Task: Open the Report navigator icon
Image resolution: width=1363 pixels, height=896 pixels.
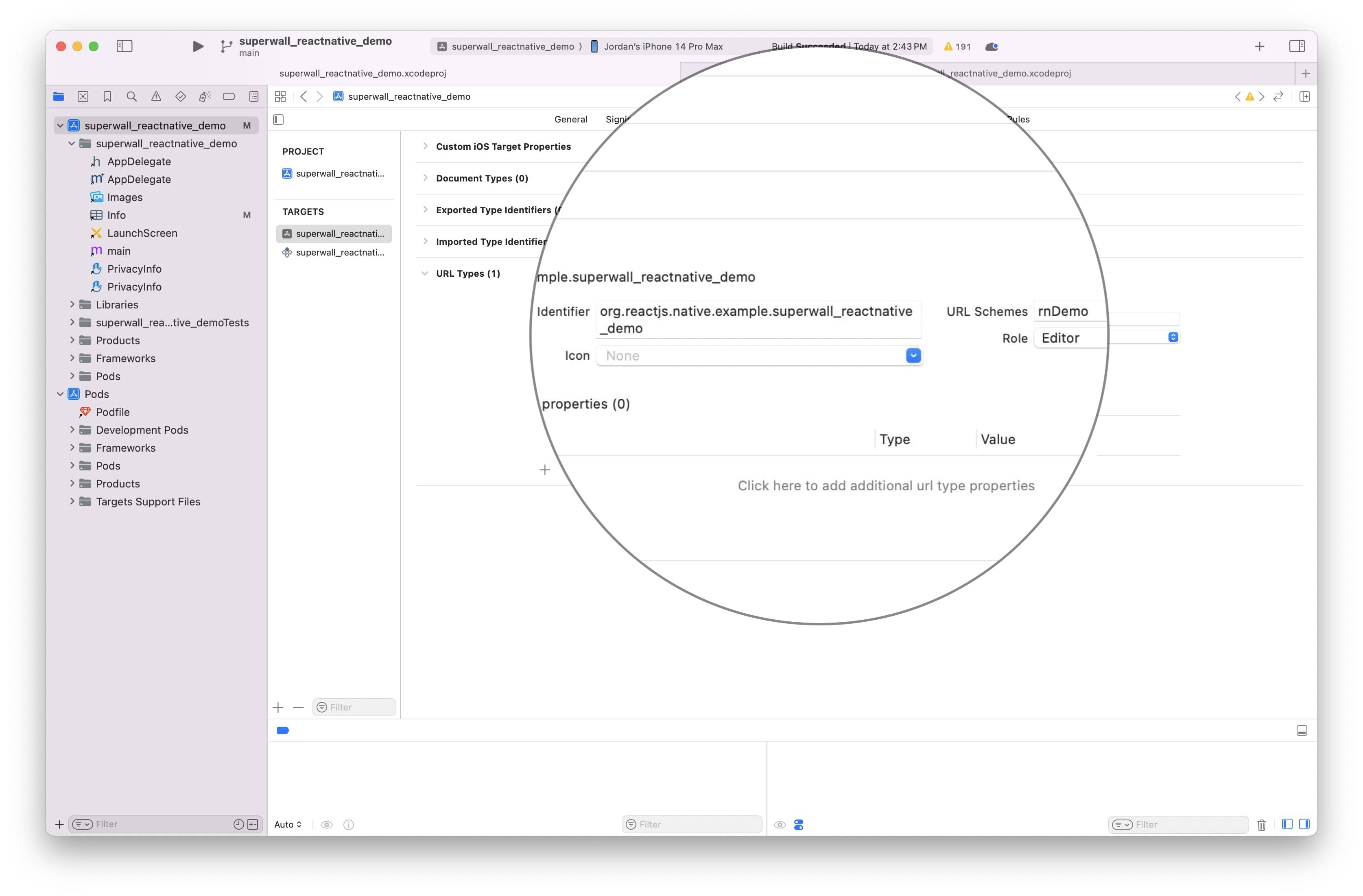Action: click(254, 96)
